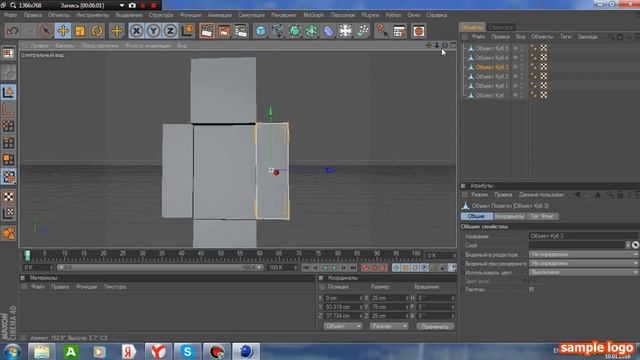Open the Render to Picture Viewer icon

click(x=224, y=31)
